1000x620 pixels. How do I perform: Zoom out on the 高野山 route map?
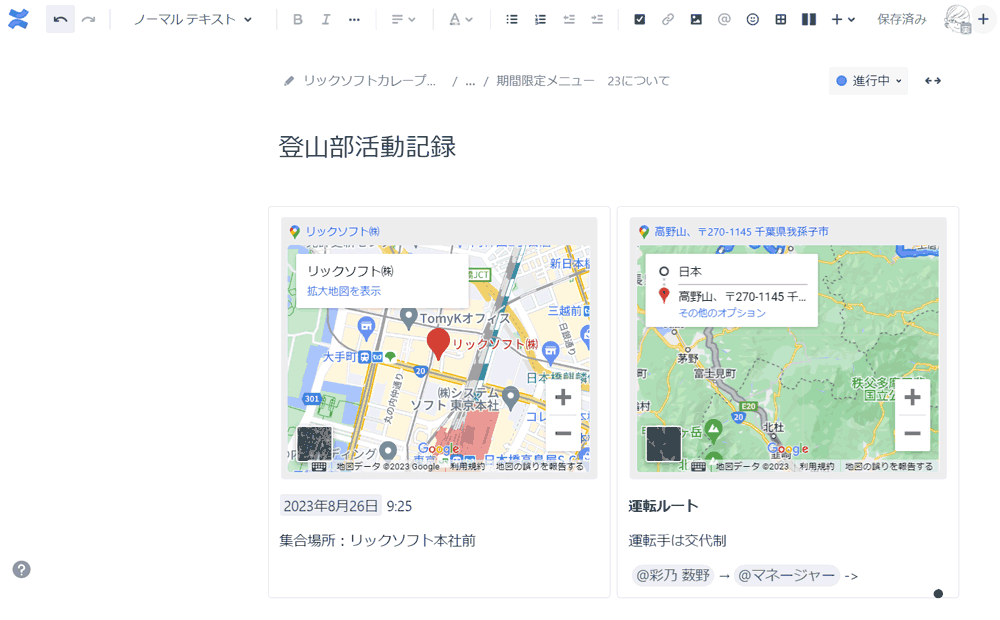click(913, 433)
